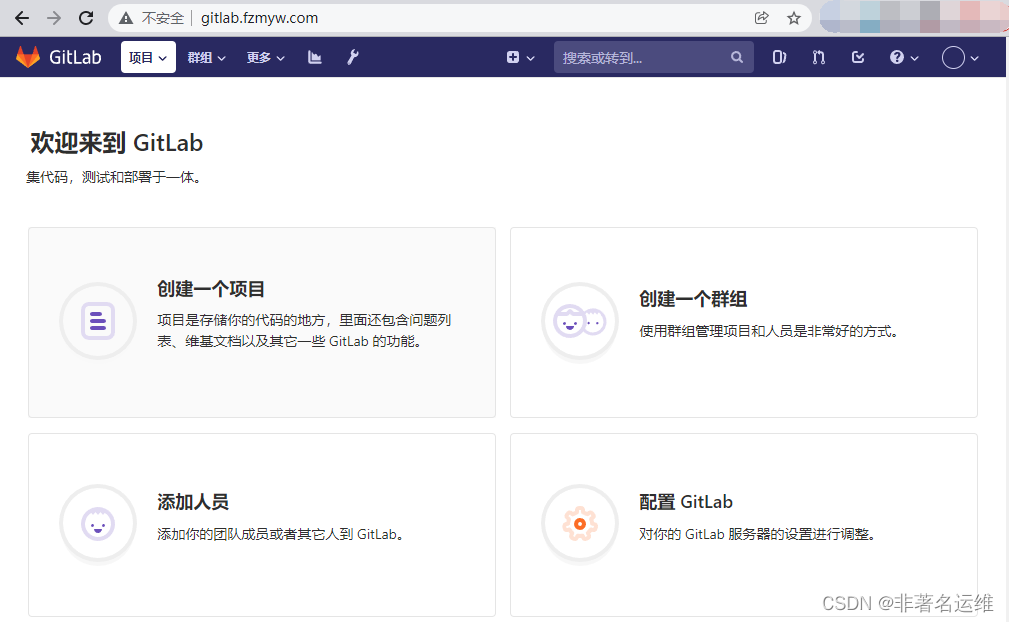1009x622 pixels.
Task: Click the GitLab fox logo
Action: [28, 57]
